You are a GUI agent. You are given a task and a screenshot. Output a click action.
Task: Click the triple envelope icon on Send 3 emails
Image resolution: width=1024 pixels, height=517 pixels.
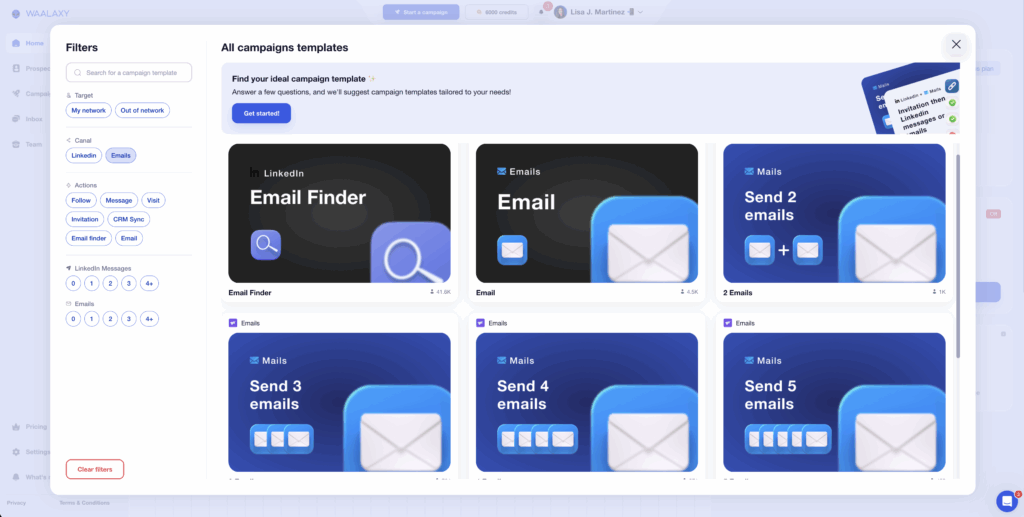pyautogui.click(x=281, y=439)
